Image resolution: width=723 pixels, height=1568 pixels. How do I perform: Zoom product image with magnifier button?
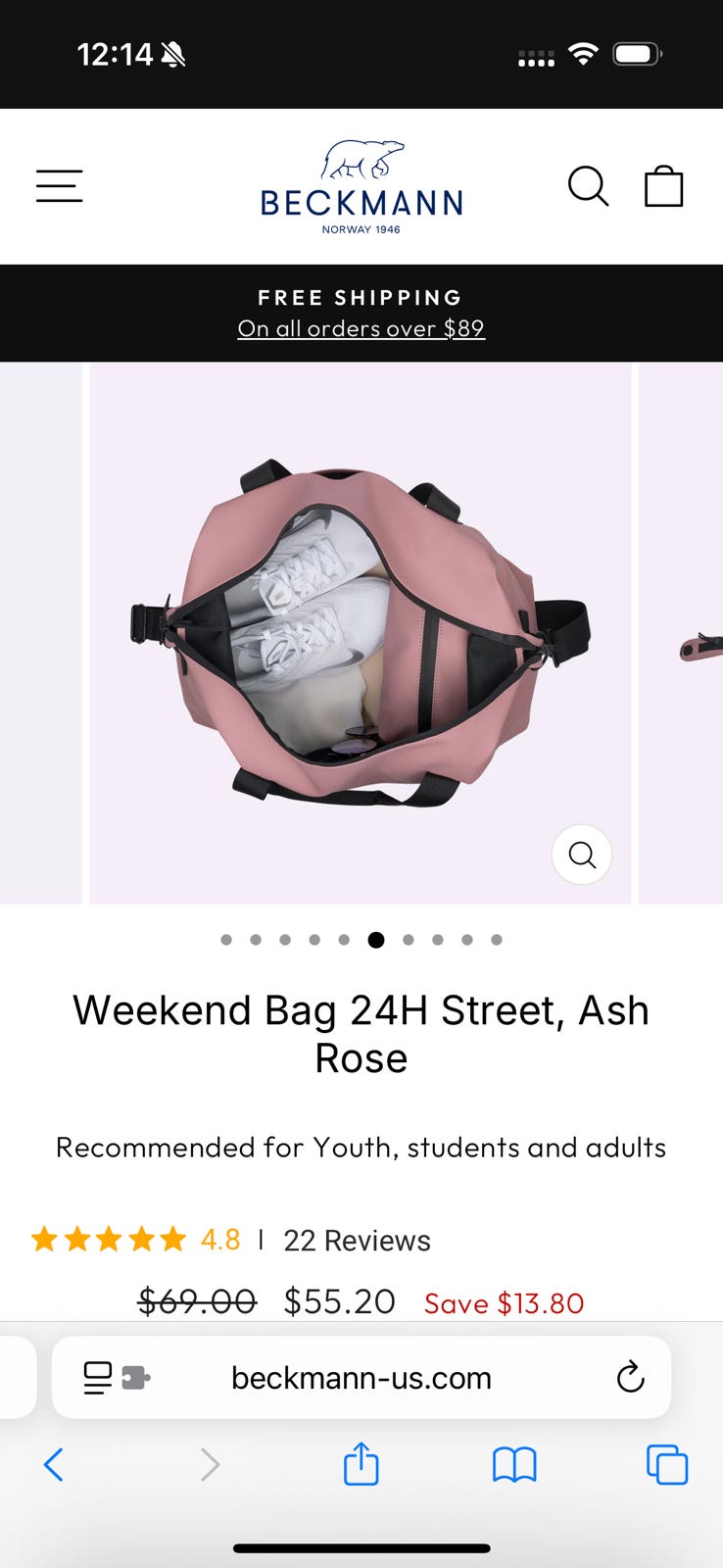[582, 855]
